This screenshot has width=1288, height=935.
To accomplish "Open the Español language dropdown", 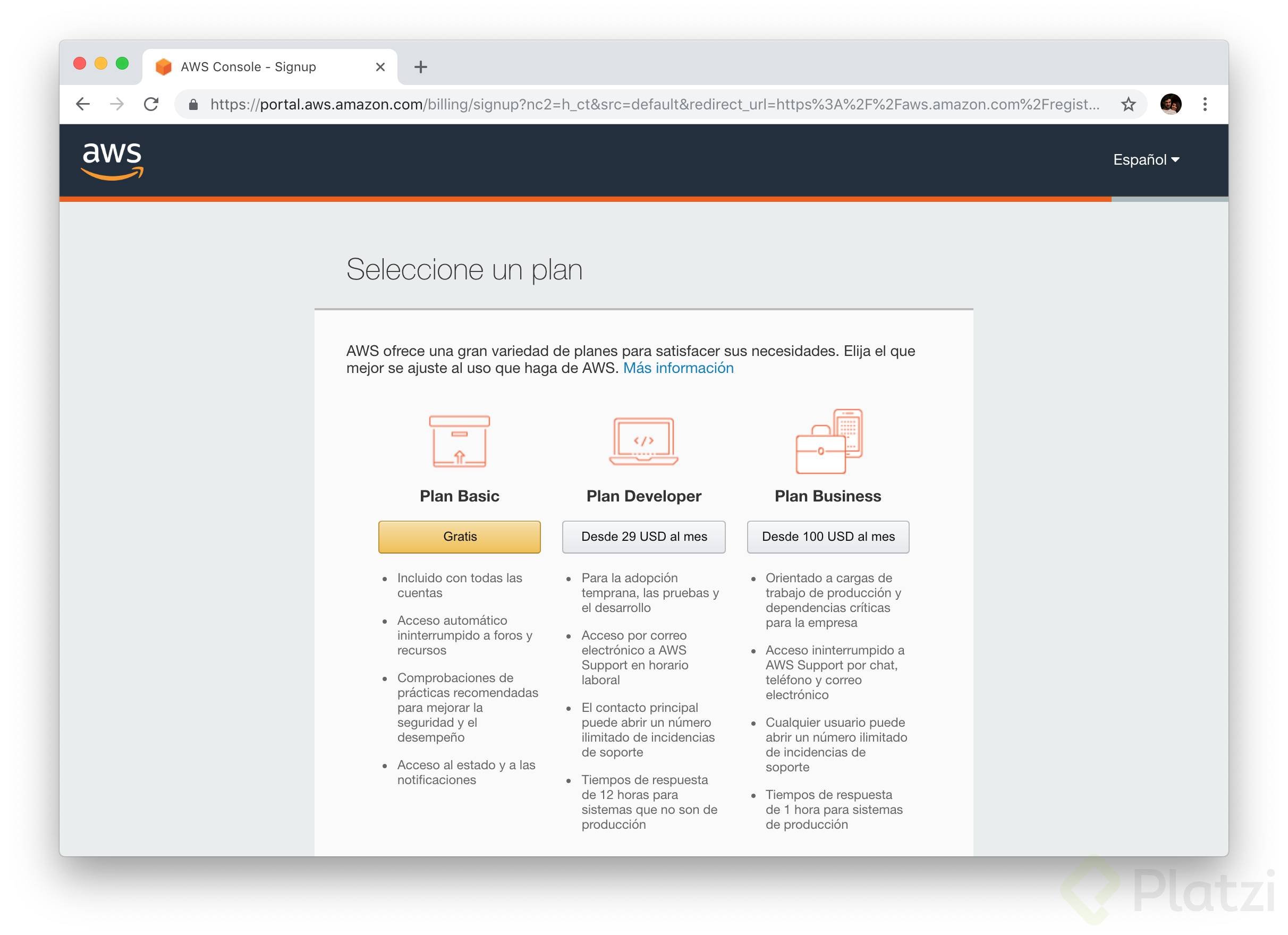I will [1146, 160].
